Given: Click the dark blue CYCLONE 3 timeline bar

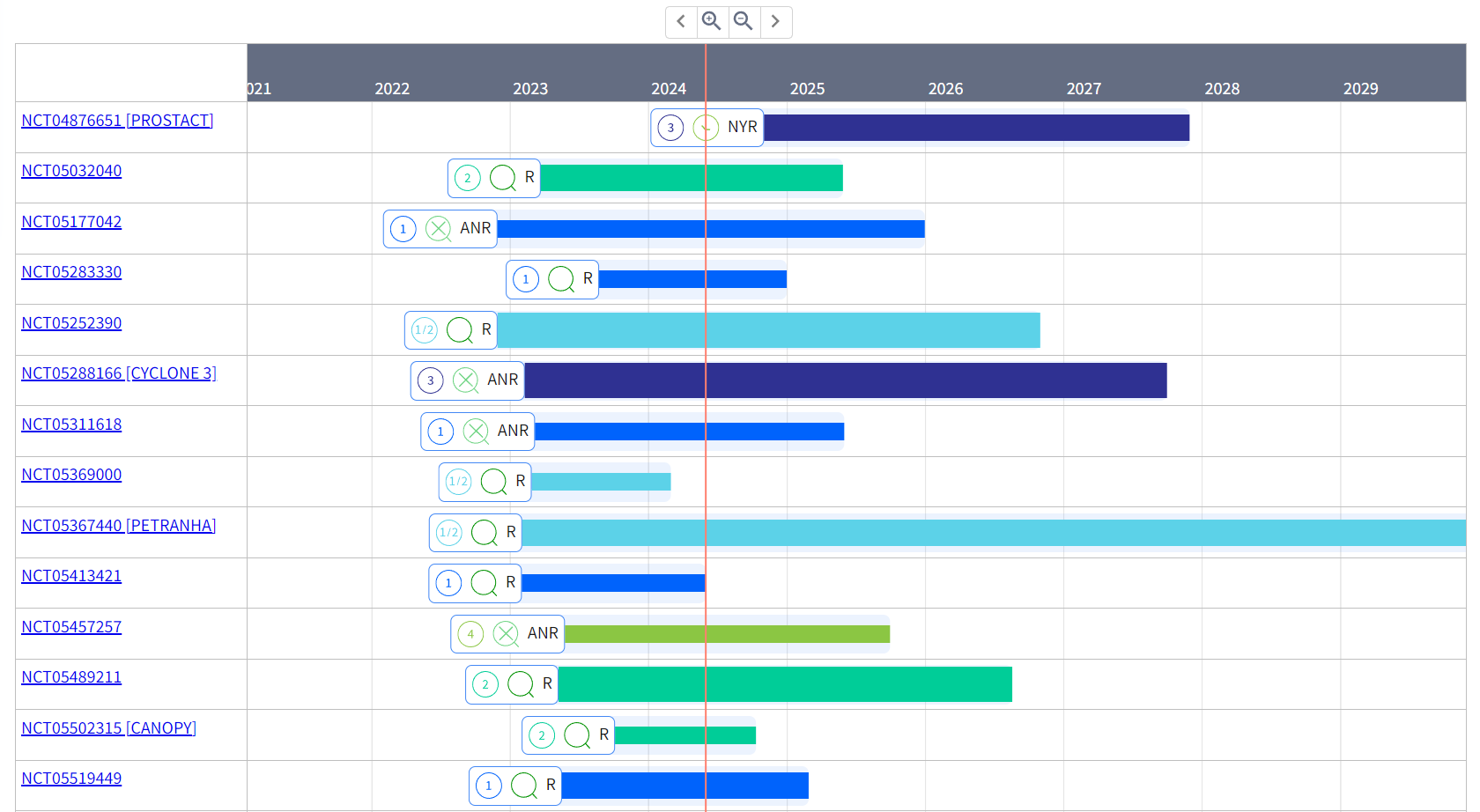Looking at the screenshot, I should (x=846, y=380).
